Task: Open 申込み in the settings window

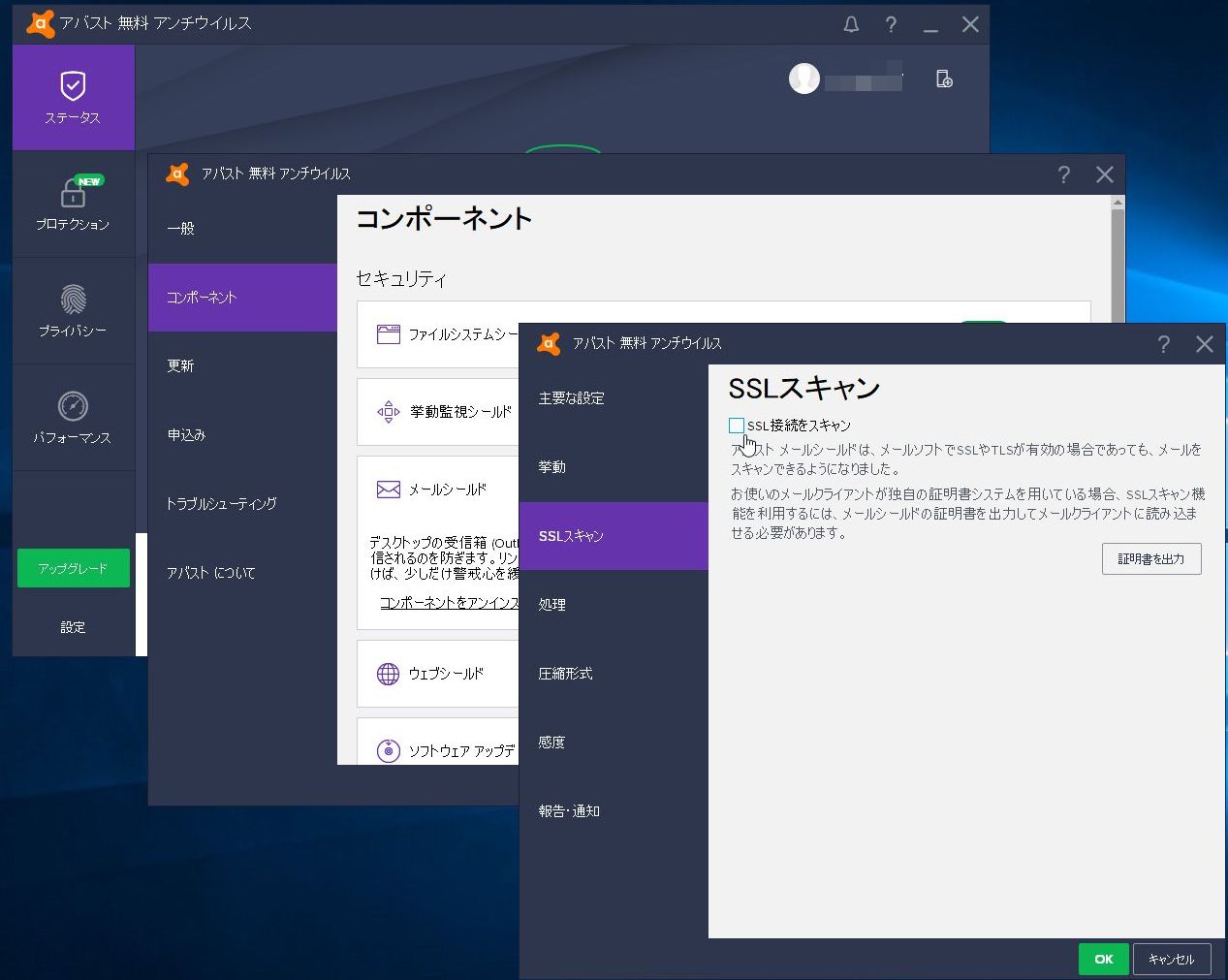Action: coord(242,435)
